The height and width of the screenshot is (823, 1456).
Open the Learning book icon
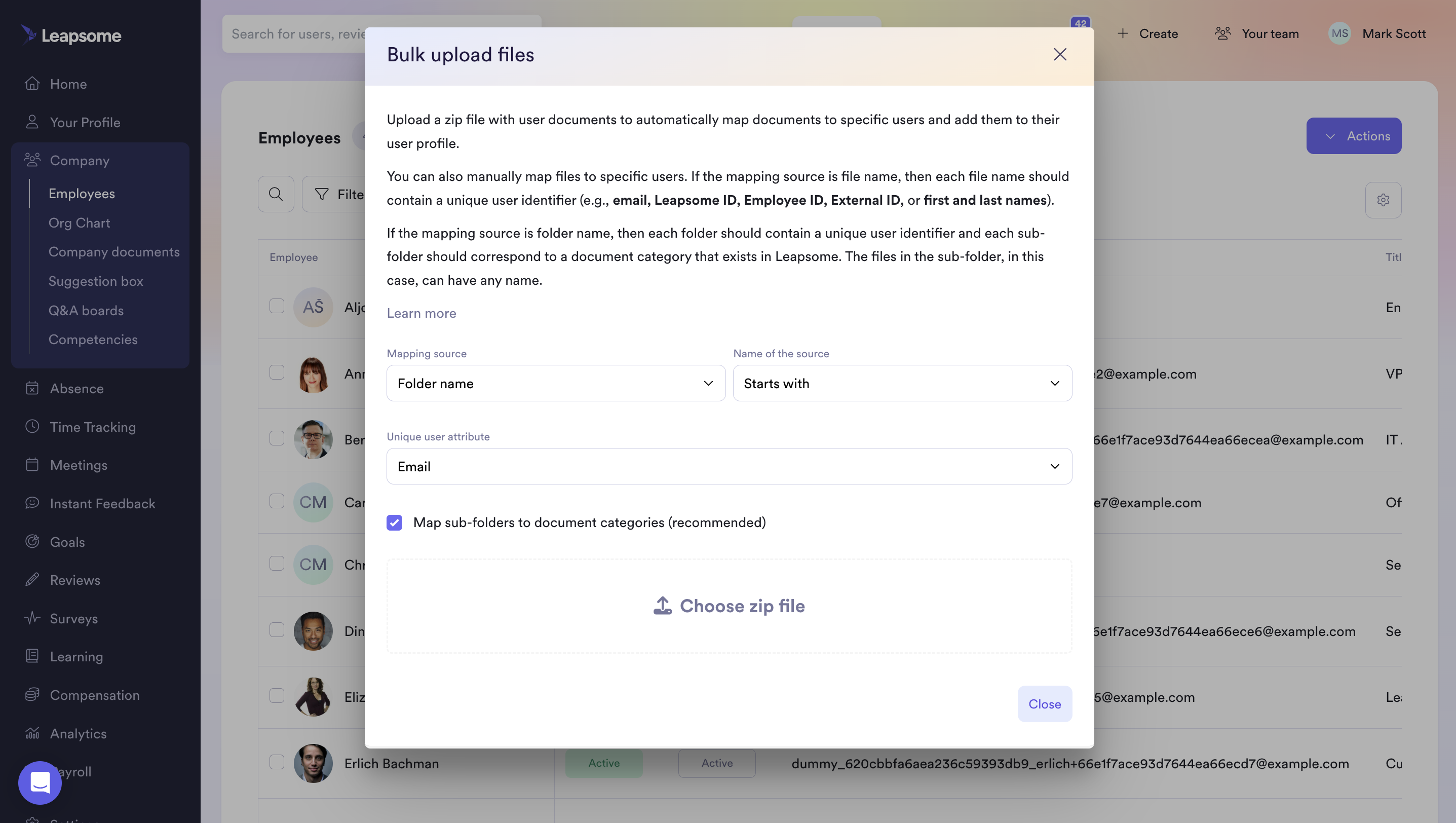pyautogui.click(x=32, y=656)
